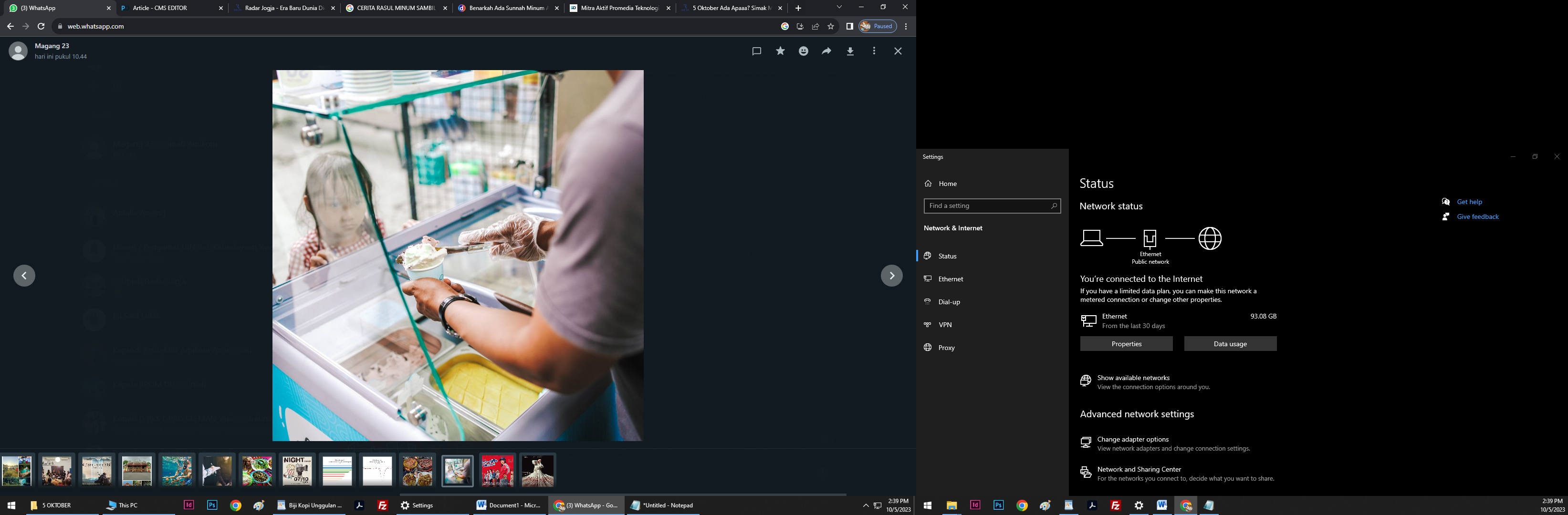Switch to CERITA RASUL MINUM tab

pyautogui.click(x=396, y=8)
